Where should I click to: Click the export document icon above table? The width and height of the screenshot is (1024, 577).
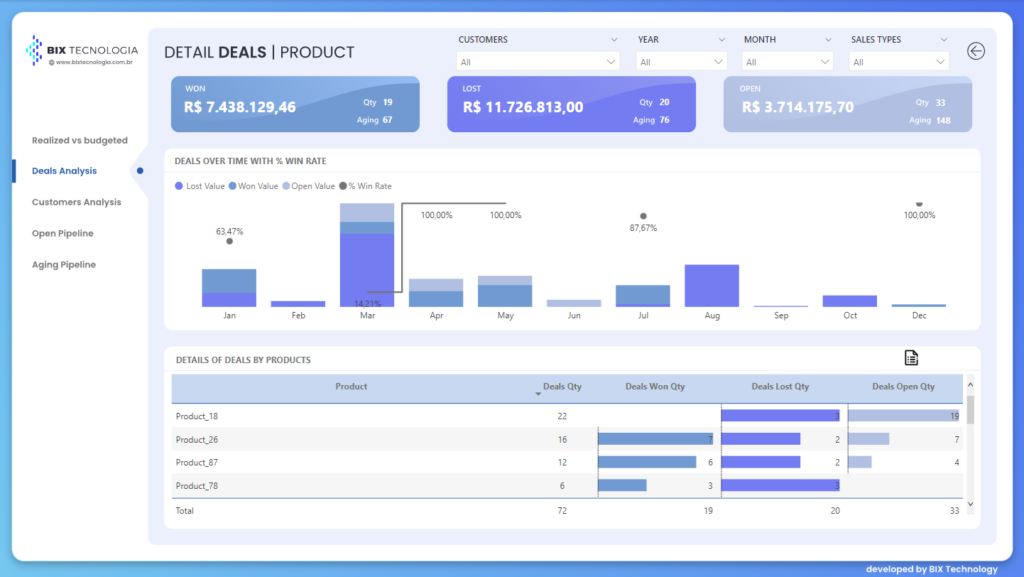[x=911, y=358]
